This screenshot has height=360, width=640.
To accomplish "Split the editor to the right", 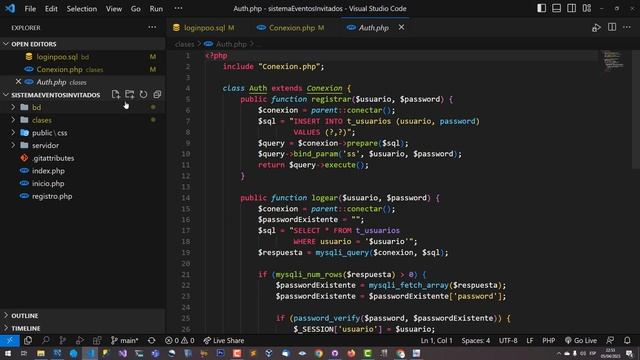I will [612, 27].
